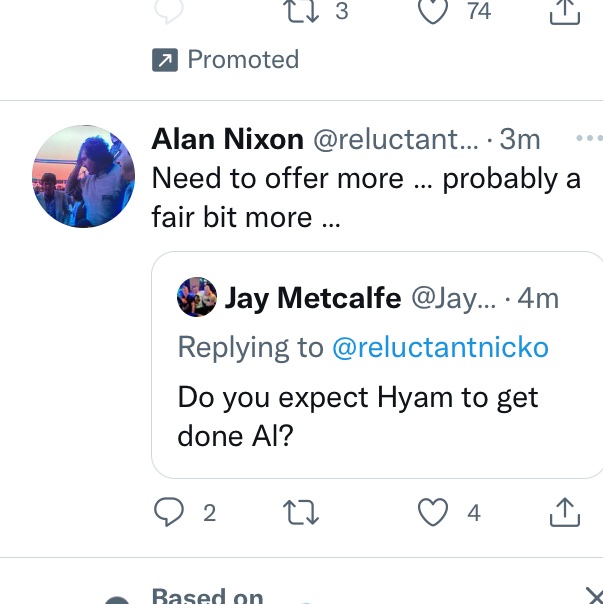Open the Alan Nixon profile name link
Image resolution: width=603 pixels, height=604 pixels.
(x=228, y=139)
